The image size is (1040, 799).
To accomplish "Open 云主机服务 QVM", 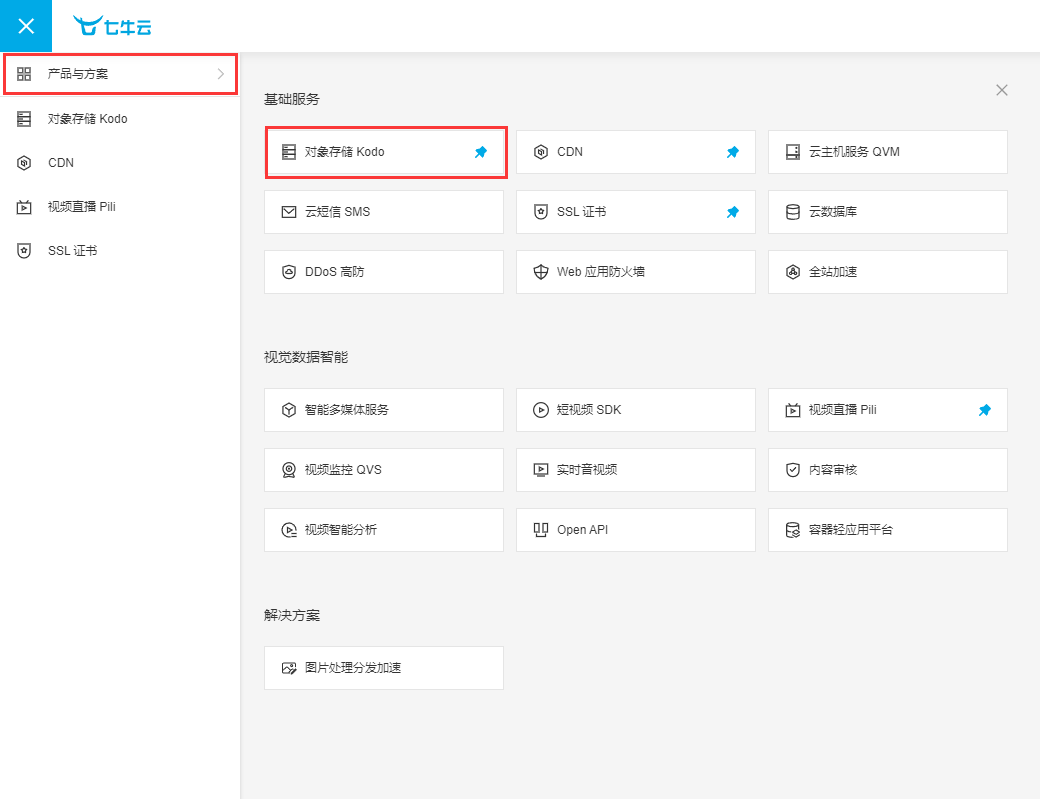I will tap(887, 152).
